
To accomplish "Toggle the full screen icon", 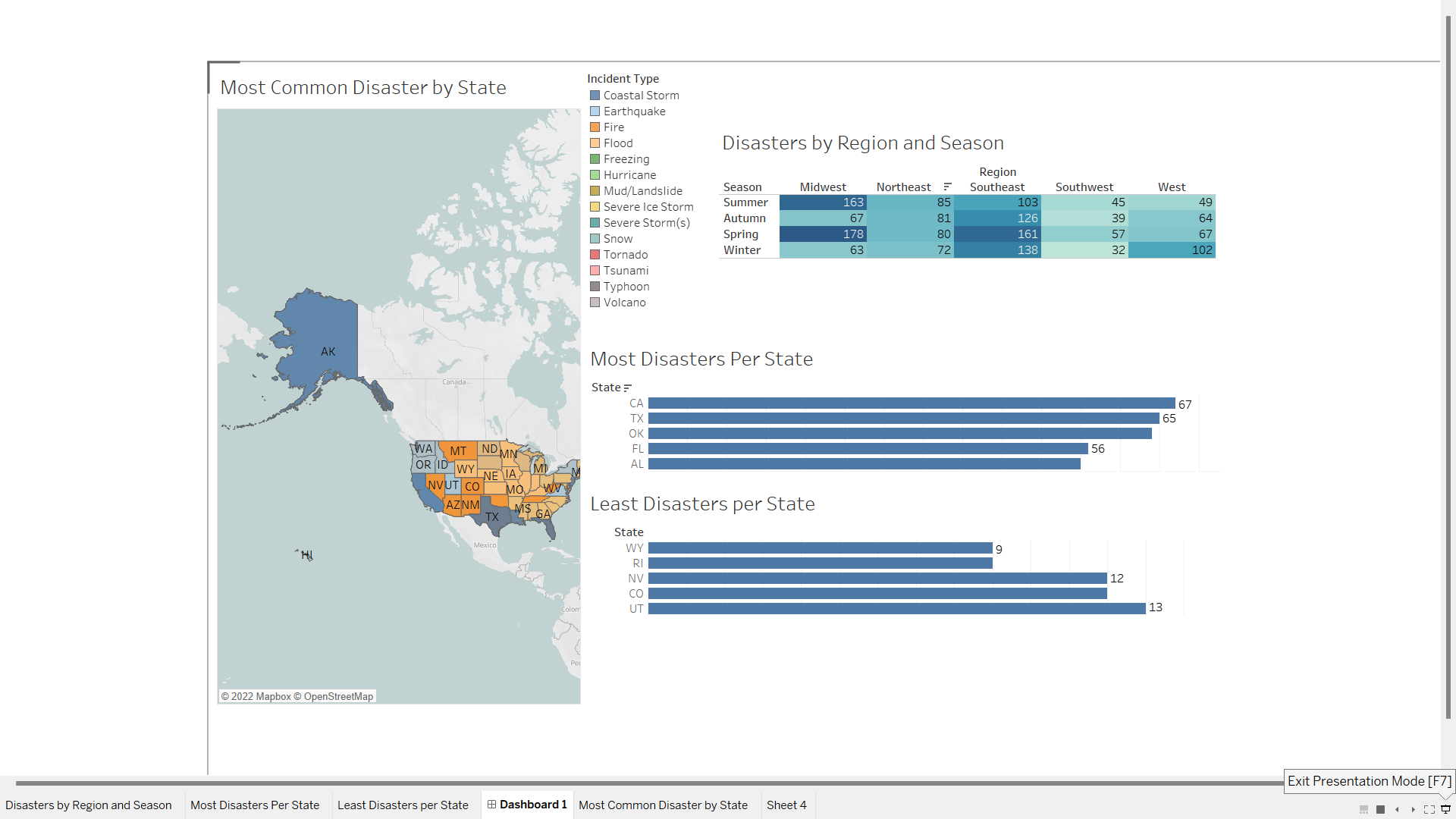I will [1429, 809].
